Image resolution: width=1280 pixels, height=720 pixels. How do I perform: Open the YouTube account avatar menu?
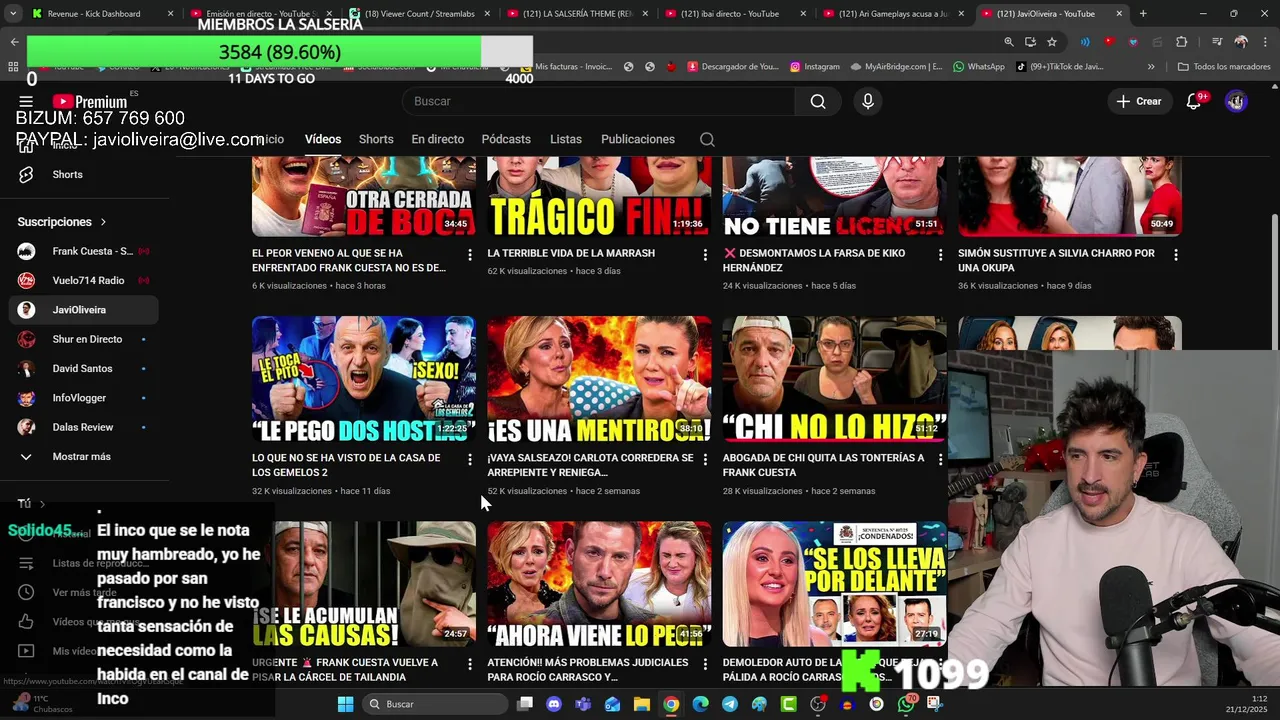[x=1236, y=101]
